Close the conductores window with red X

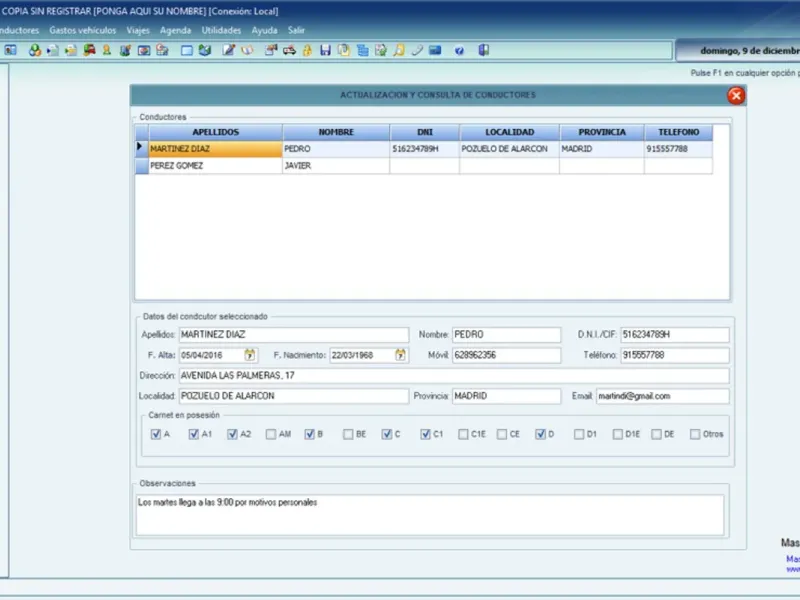[736, 96]
